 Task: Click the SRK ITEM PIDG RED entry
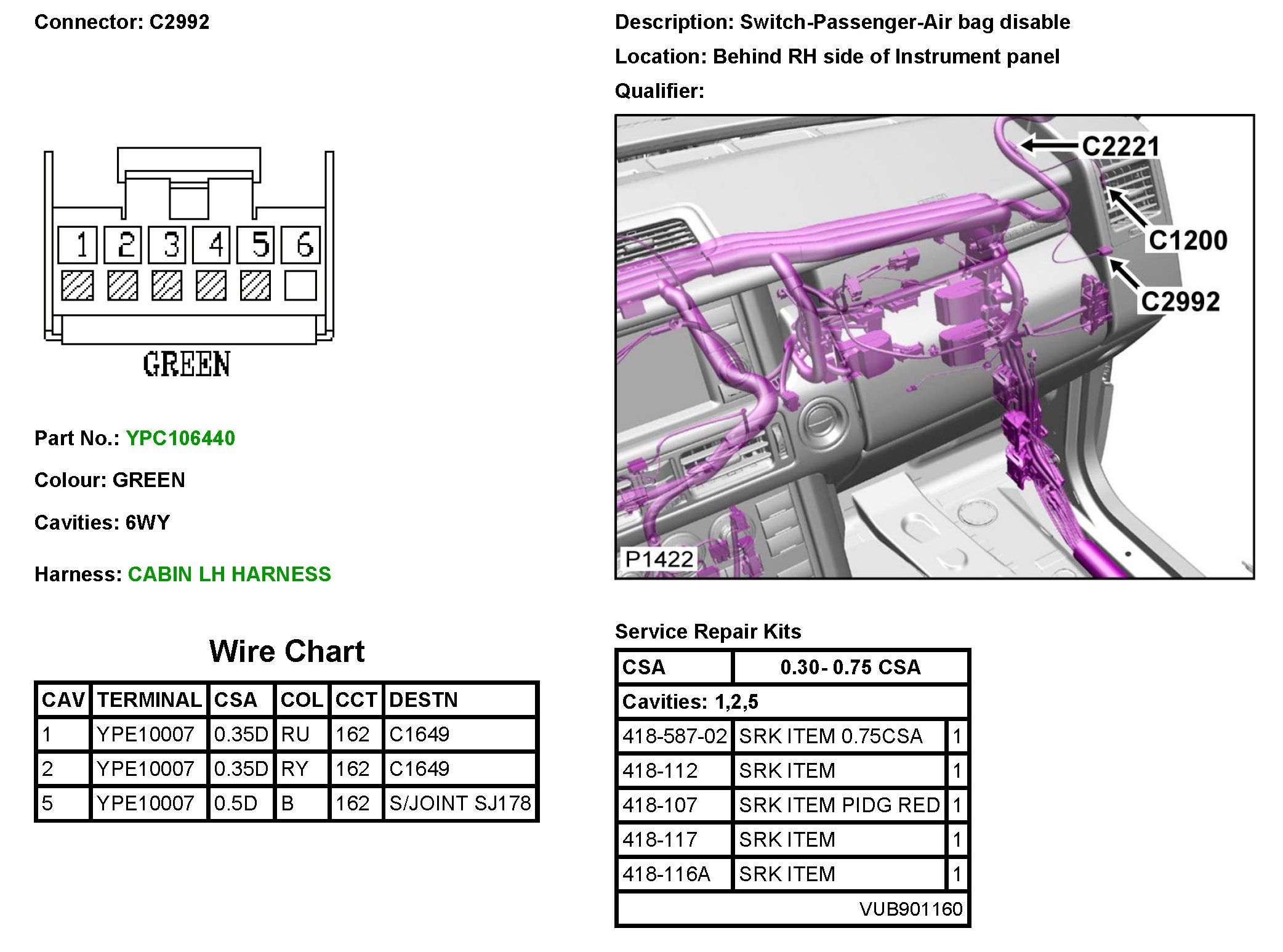(x=839, y=805)
